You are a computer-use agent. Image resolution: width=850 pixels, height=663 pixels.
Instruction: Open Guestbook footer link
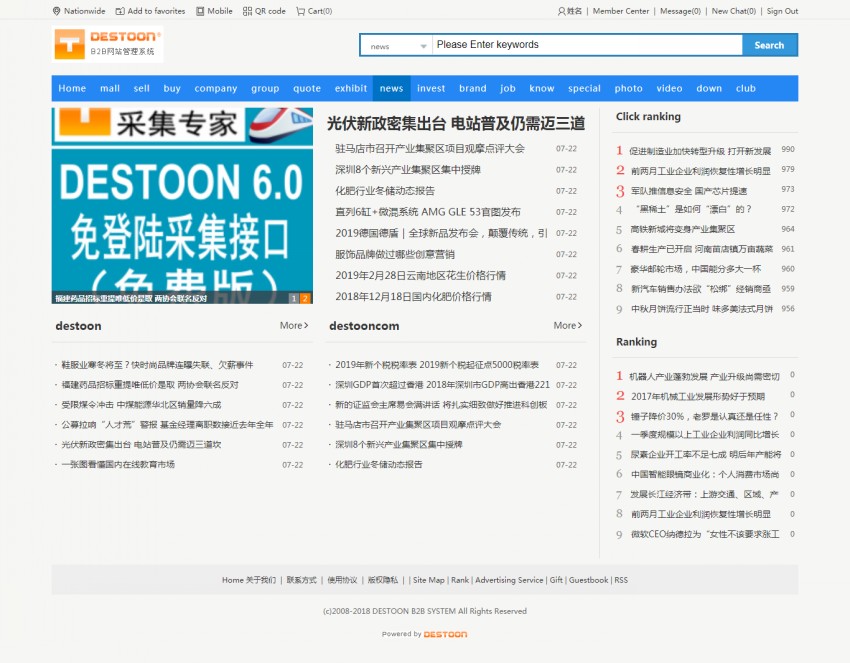coord(588,580)
